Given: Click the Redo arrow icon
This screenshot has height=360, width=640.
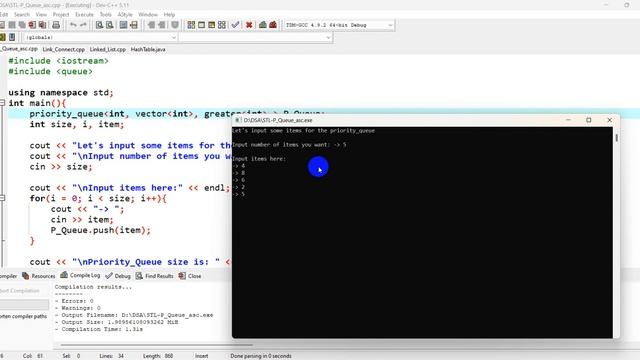Looking at the screenshot, I should 83,25.
